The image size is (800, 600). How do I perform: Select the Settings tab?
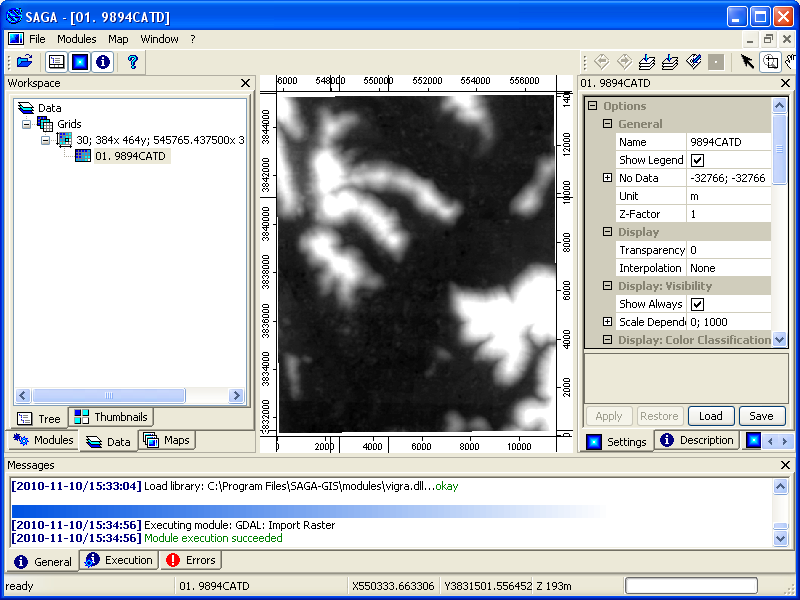coord(616,442)
